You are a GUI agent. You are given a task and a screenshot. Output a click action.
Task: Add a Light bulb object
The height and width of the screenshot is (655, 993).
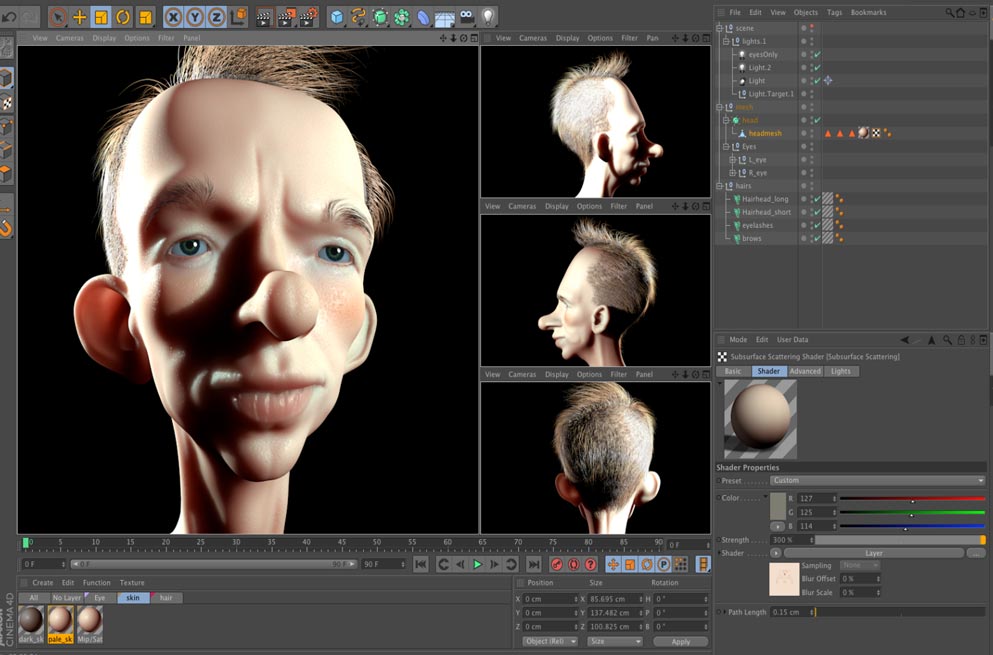(x=488, y=17)
